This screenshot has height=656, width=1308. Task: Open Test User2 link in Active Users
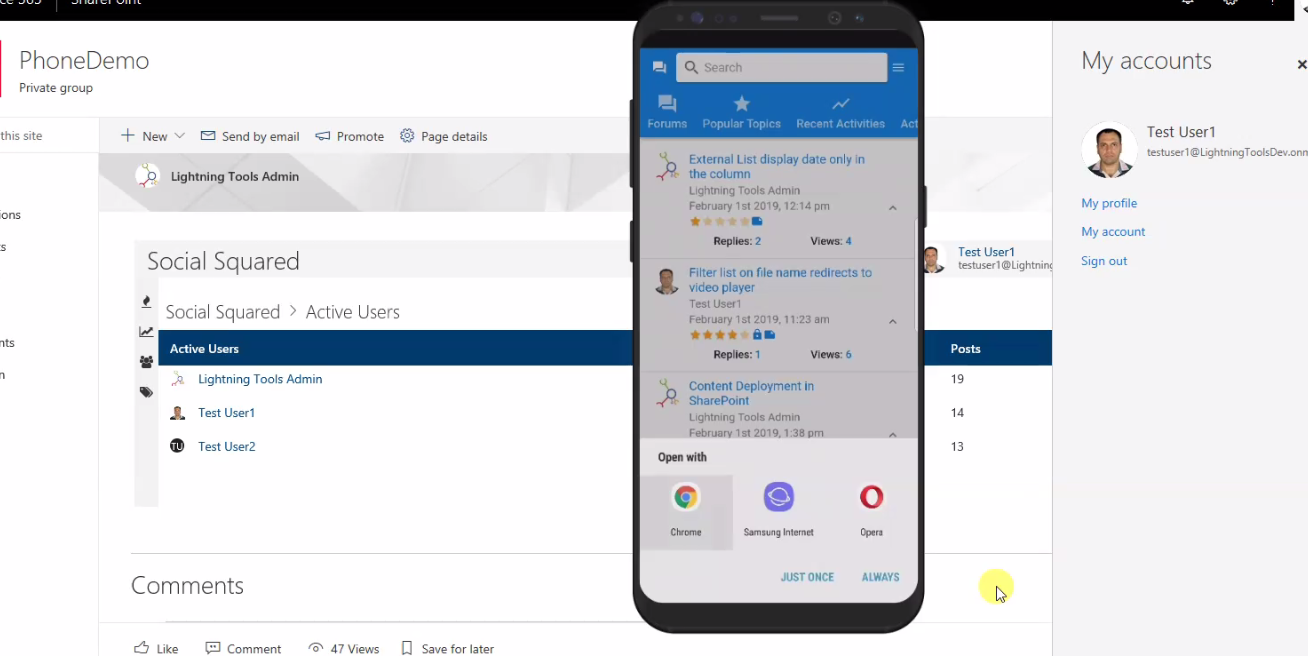point(226,446)
